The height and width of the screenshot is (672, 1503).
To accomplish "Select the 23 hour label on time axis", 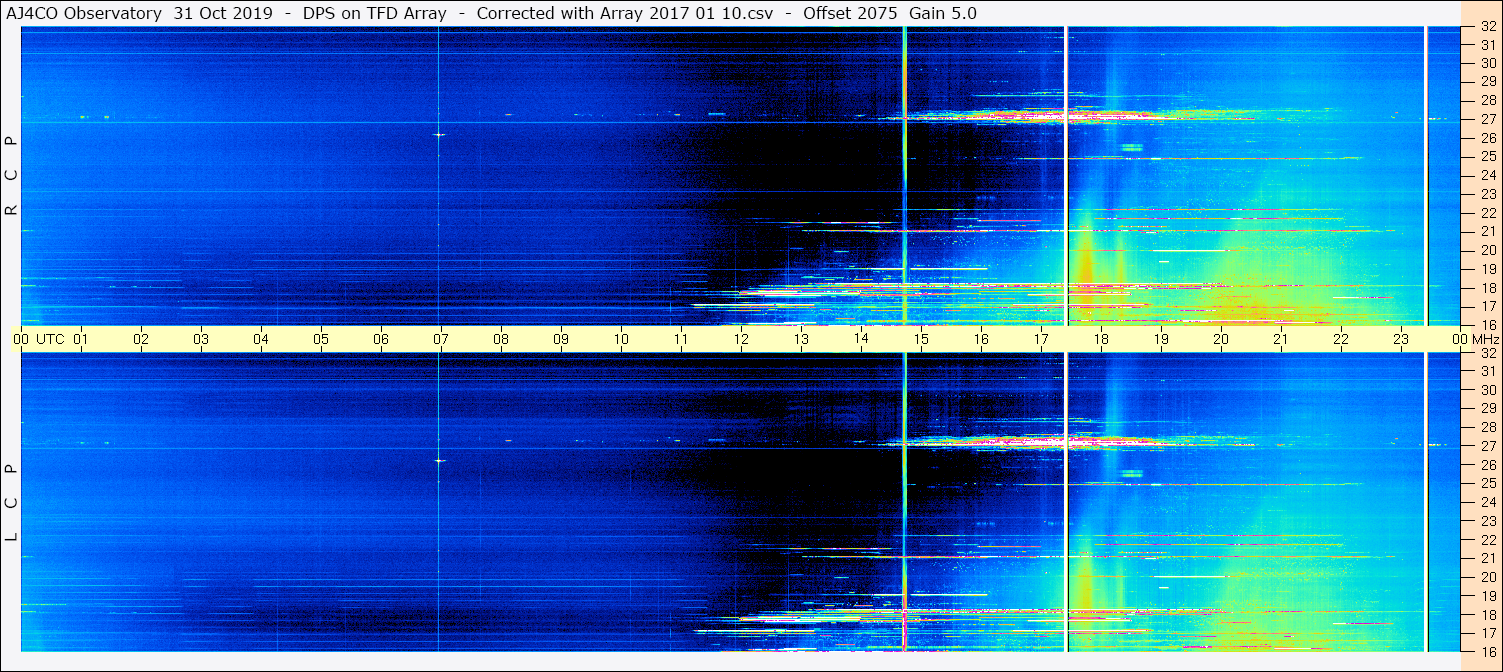I will click(x=1401, y=339).
